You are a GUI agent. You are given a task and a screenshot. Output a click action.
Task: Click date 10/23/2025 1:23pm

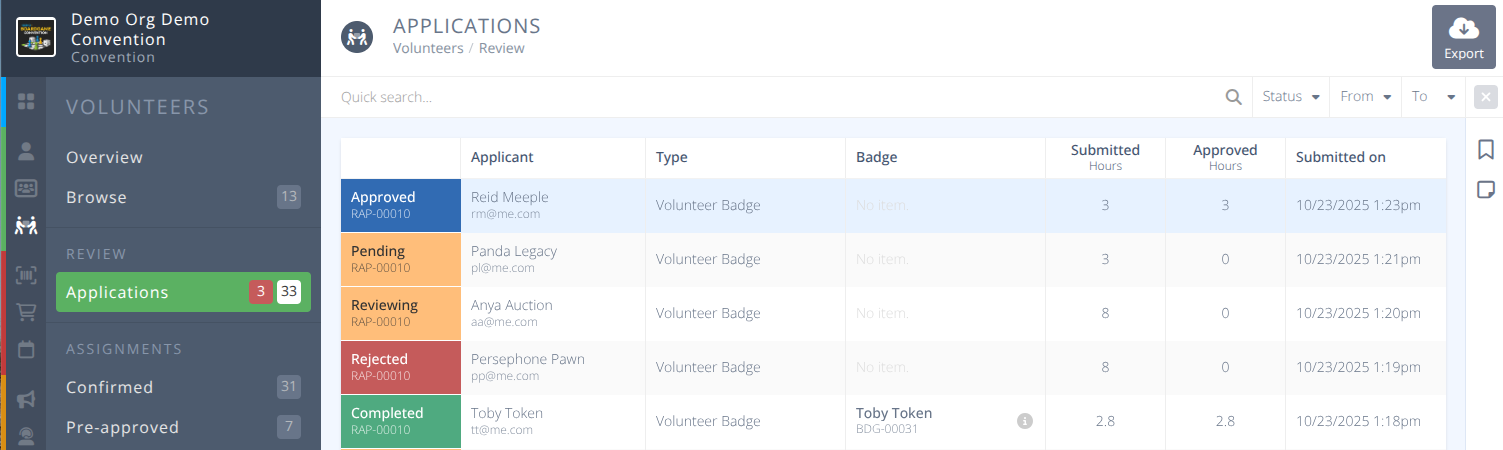(x=1358, y=205)
